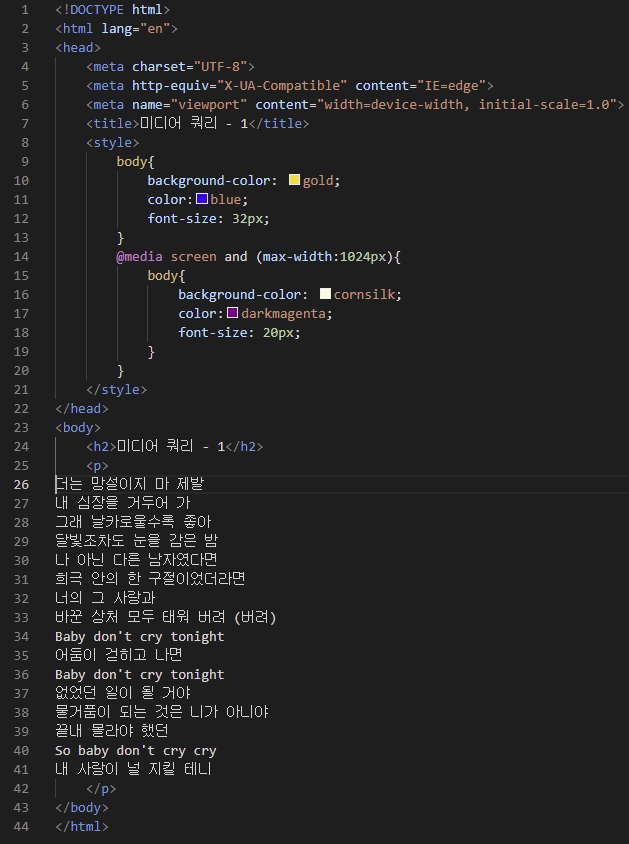Click the closing p tag
Image resolution: width=629 pixels, height=844 pixels.
[101, 789]
